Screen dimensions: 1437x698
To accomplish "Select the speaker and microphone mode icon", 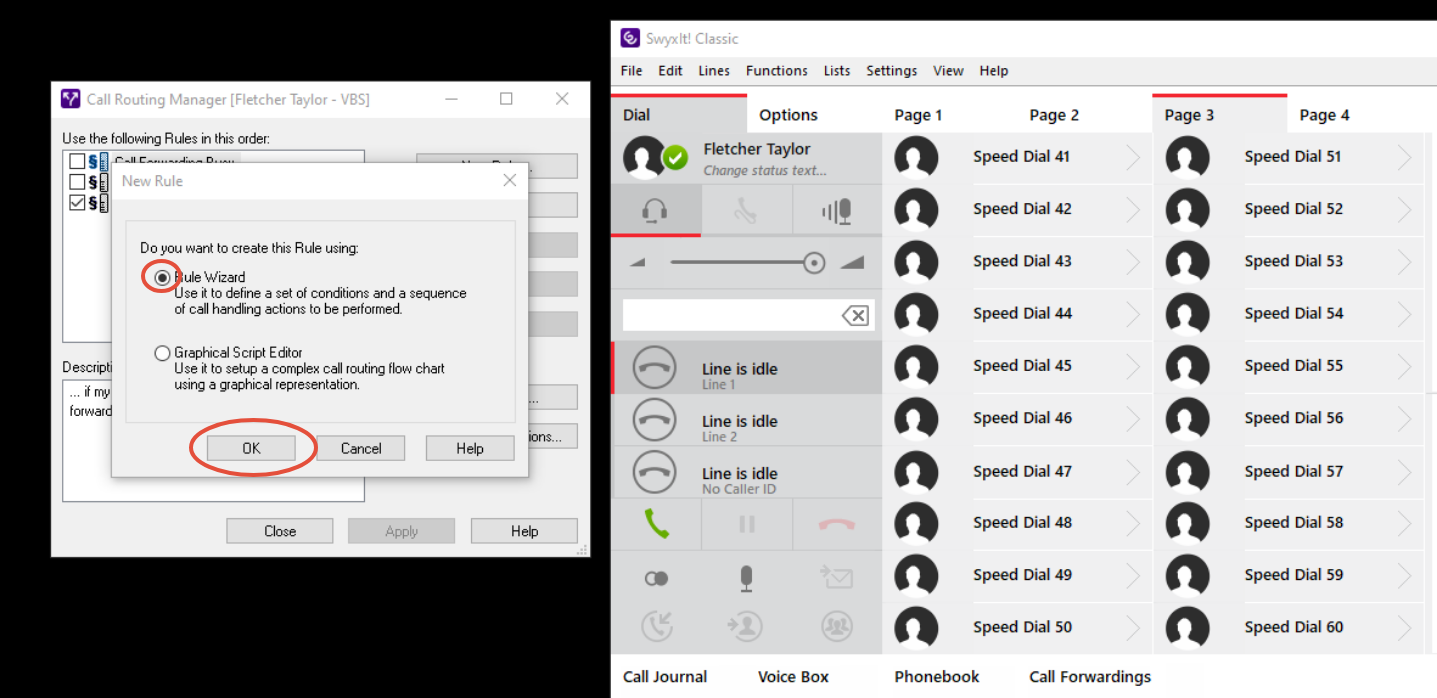I will [x=836, y=211].
